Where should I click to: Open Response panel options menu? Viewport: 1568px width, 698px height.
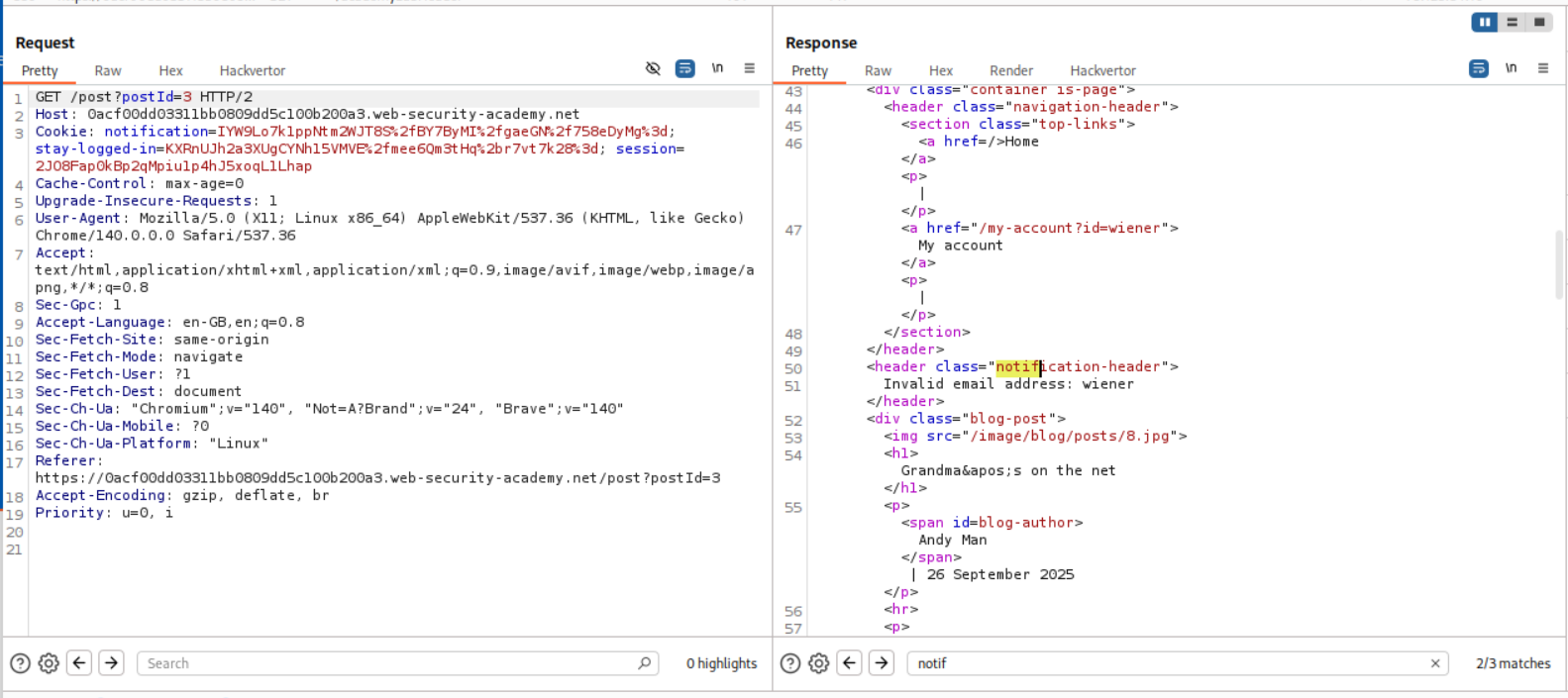click(x=1543, y=68)
